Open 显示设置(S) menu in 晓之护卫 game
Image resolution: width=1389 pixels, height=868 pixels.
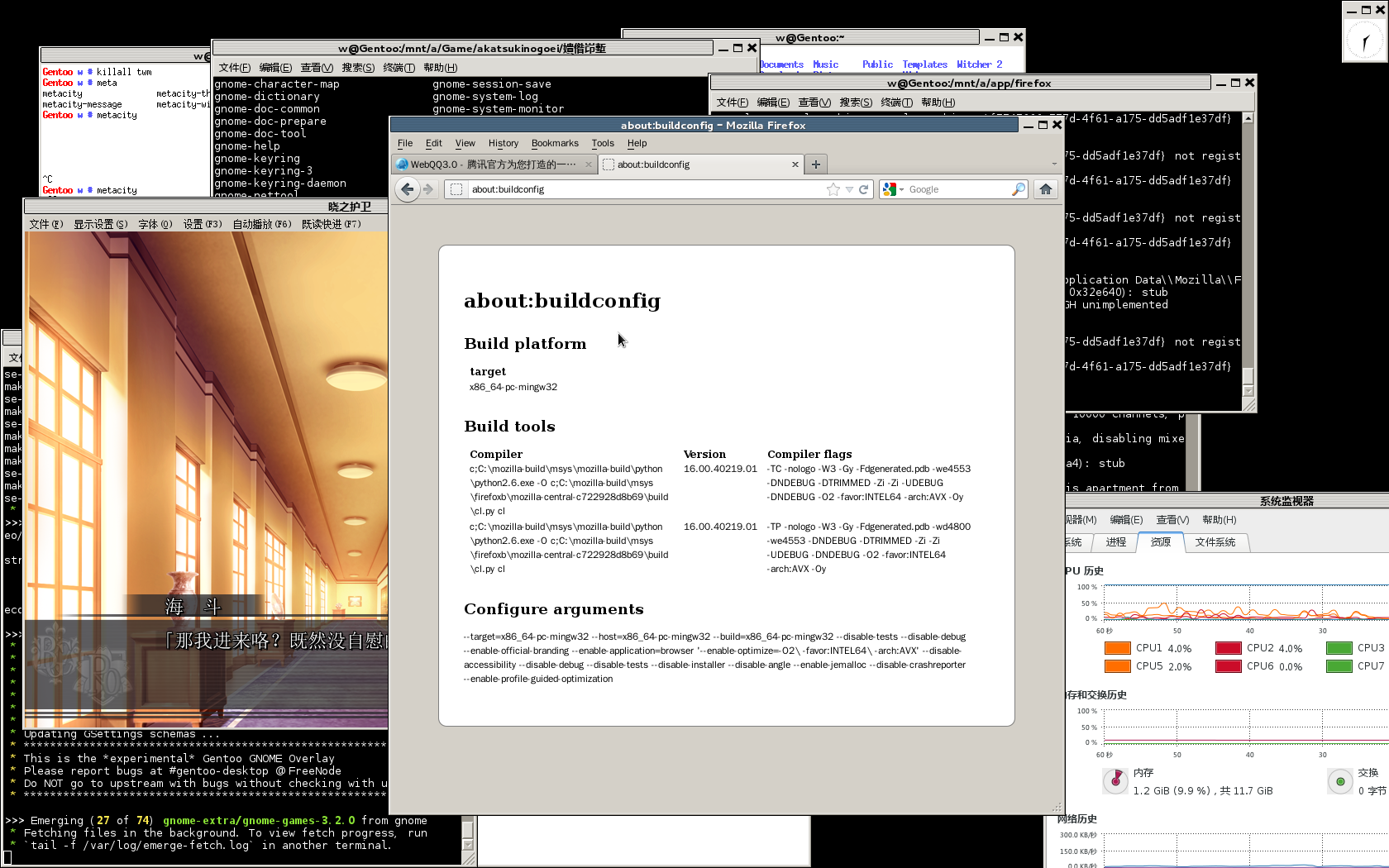(x=101, y=224)
